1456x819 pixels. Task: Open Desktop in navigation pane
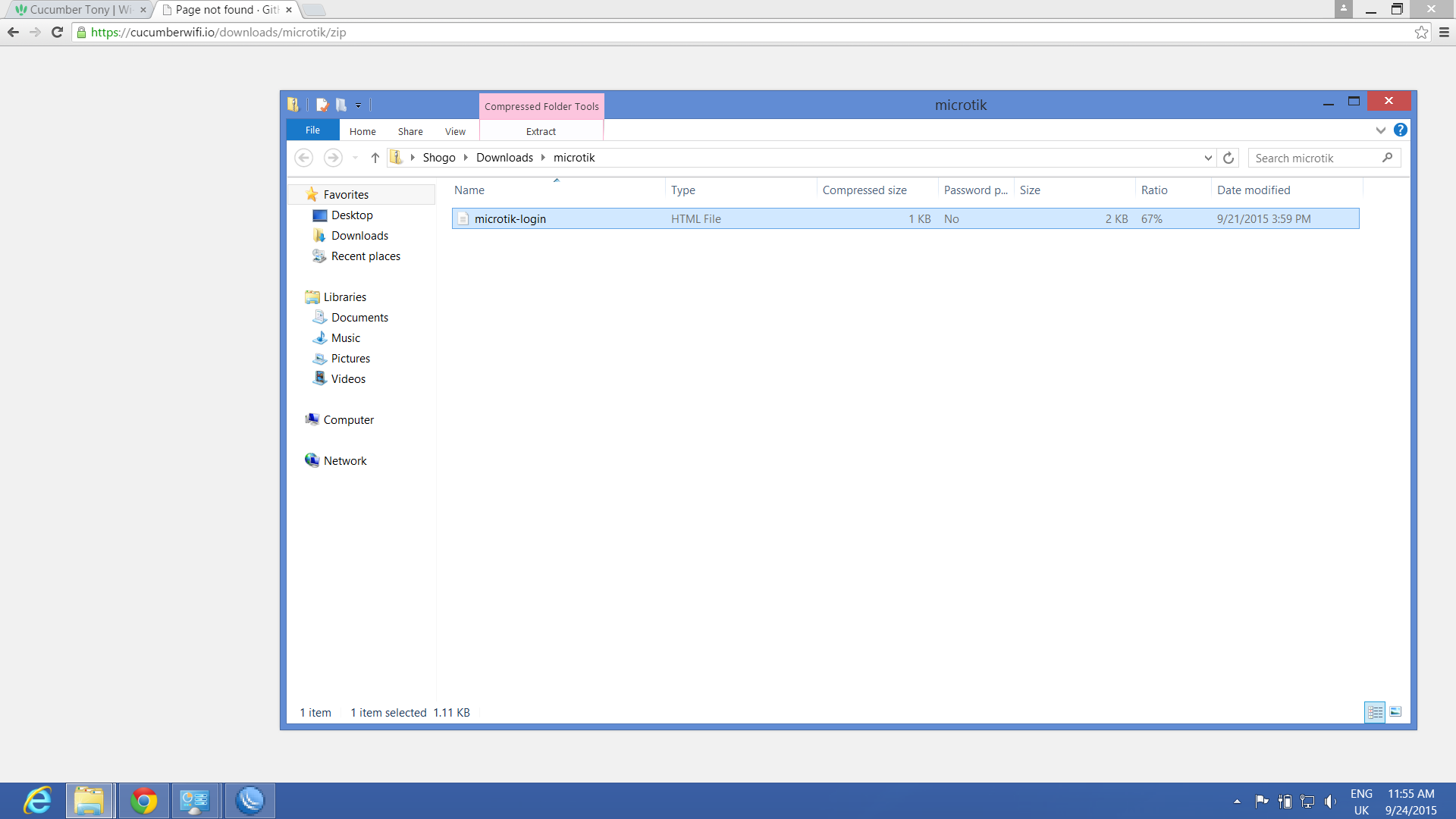[x=352, y=215]
